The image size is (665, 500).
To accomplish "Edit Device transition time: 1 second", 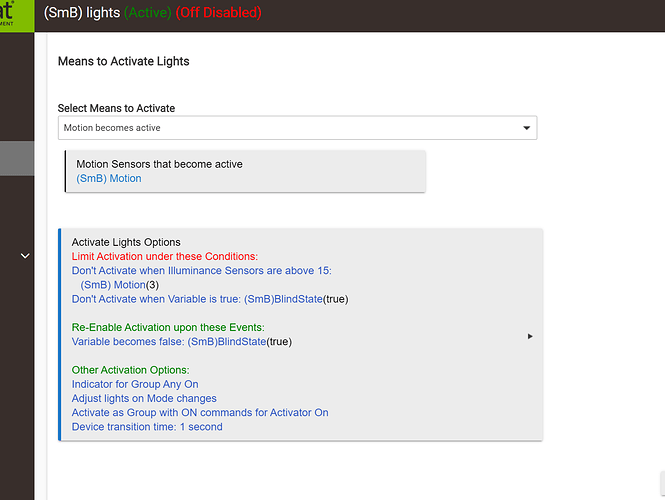I will (147, 426).
